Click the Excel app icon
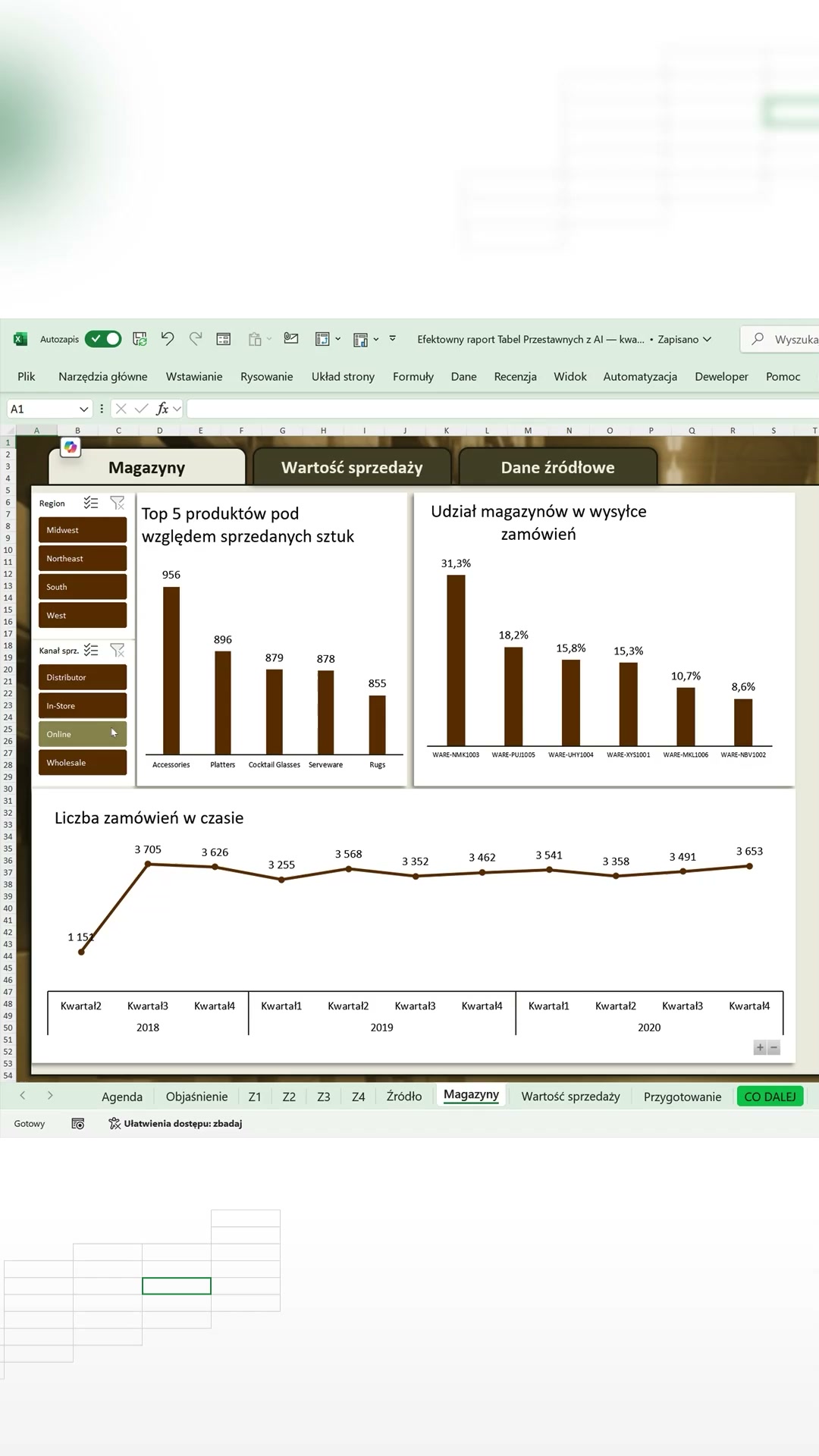 [20, 339]
